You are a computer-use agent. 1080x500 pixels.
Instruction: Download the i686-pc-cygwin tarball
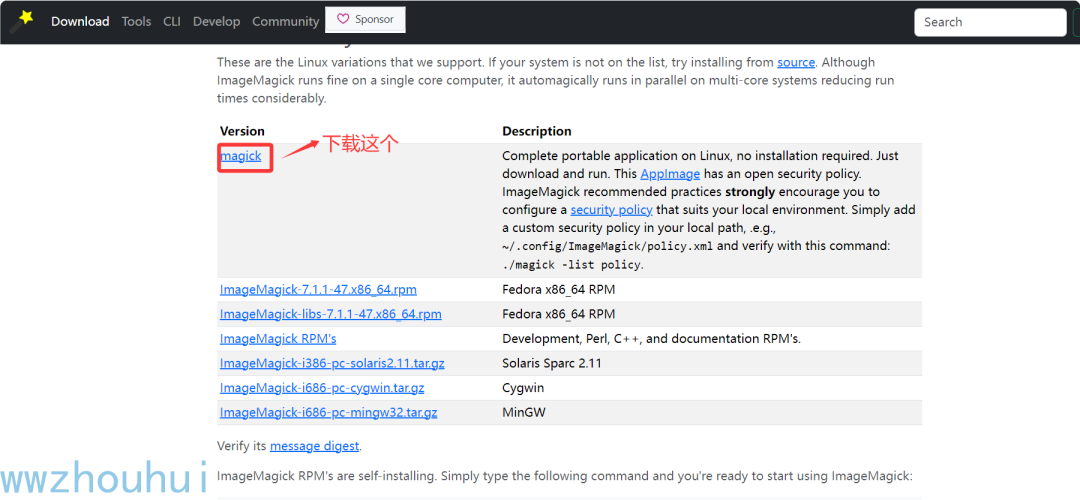[322, 388]
